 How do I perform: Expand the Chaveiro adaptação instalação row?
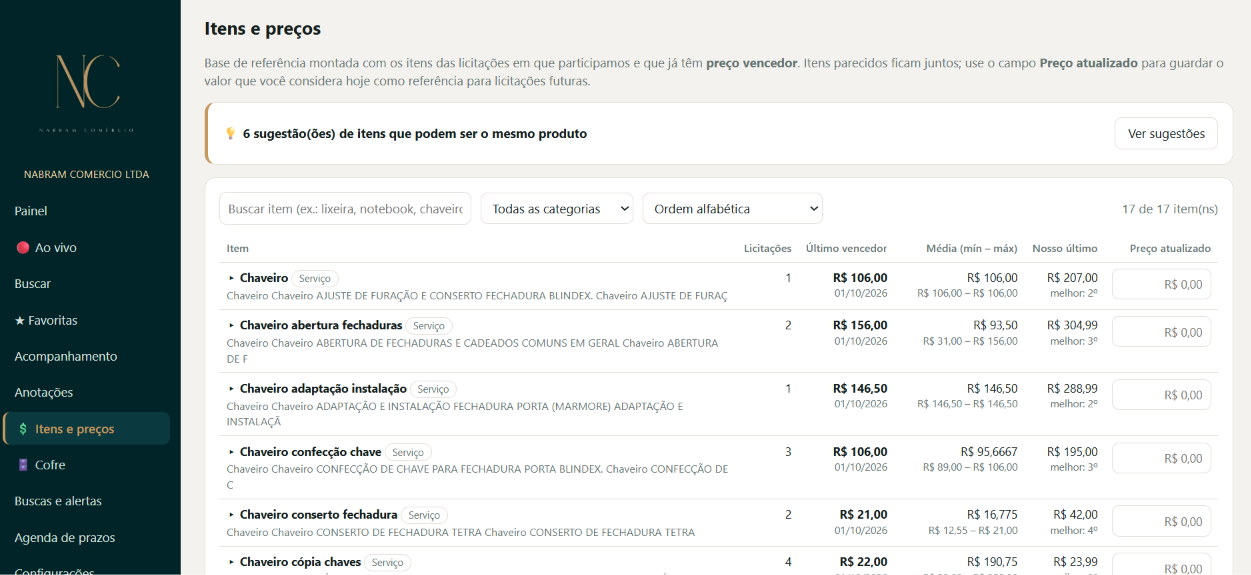click(x=231, y=389)
